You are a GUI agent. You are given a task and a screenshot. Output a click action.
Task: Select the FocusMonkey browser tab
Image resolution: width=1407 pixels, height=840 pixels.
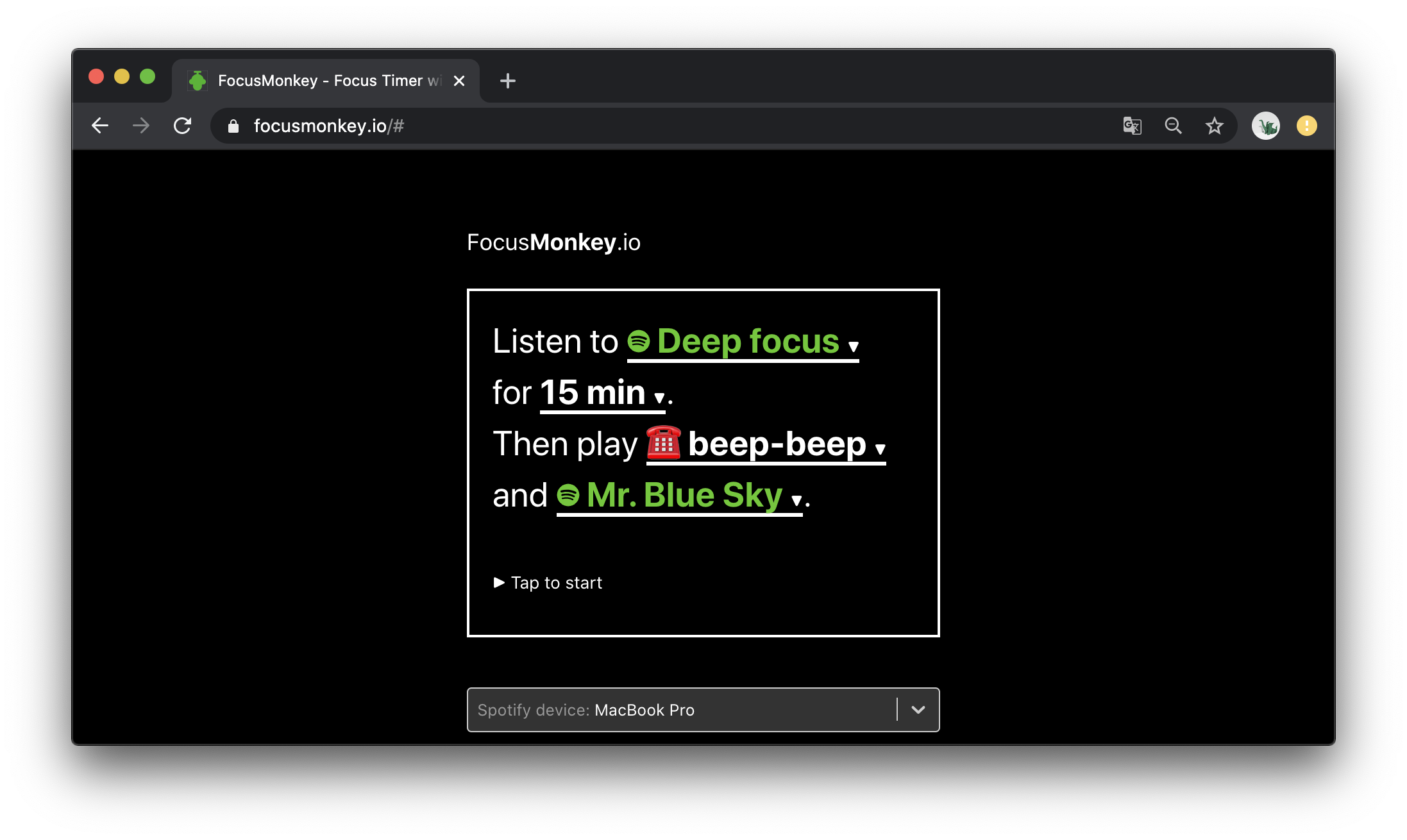coord(321,81)
